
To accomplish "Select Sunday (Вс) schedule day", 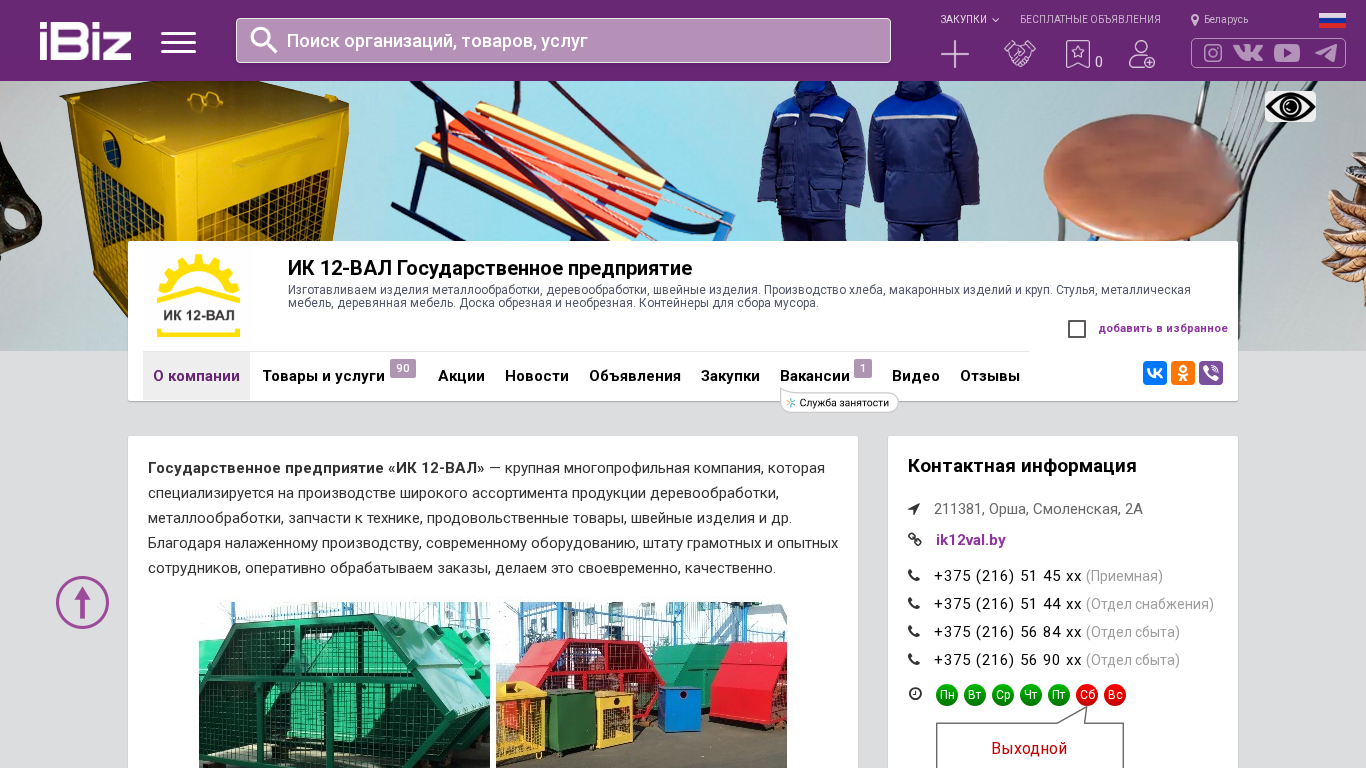I will pos(1115,695).
